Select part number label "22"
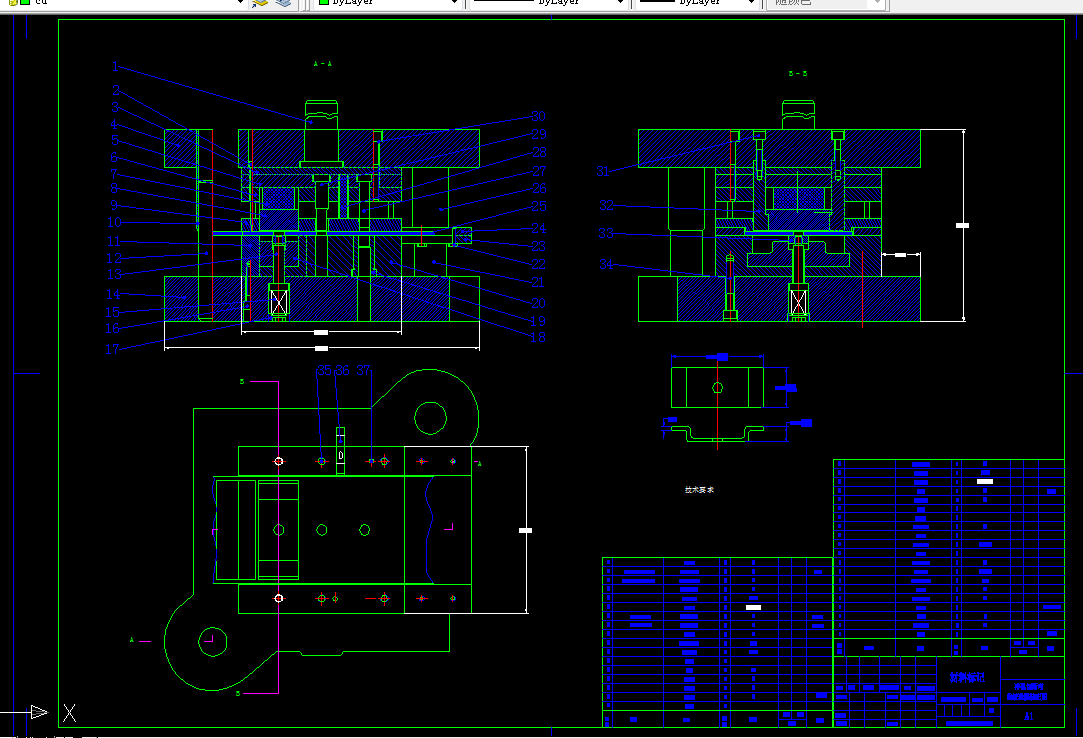 click(539, 264)
